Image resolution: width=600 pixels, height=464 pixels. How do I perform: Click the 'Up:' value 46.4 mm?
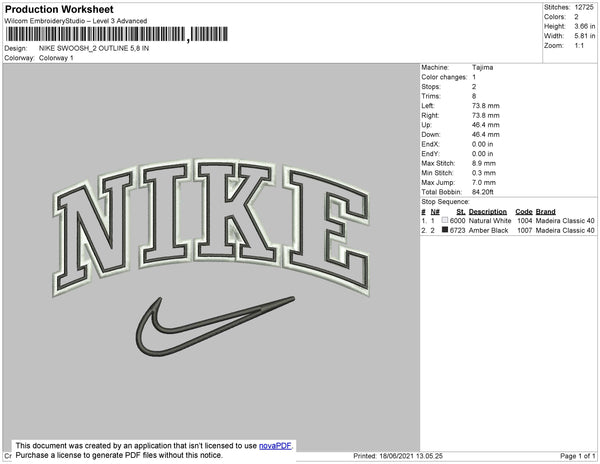tap(486, 125)
